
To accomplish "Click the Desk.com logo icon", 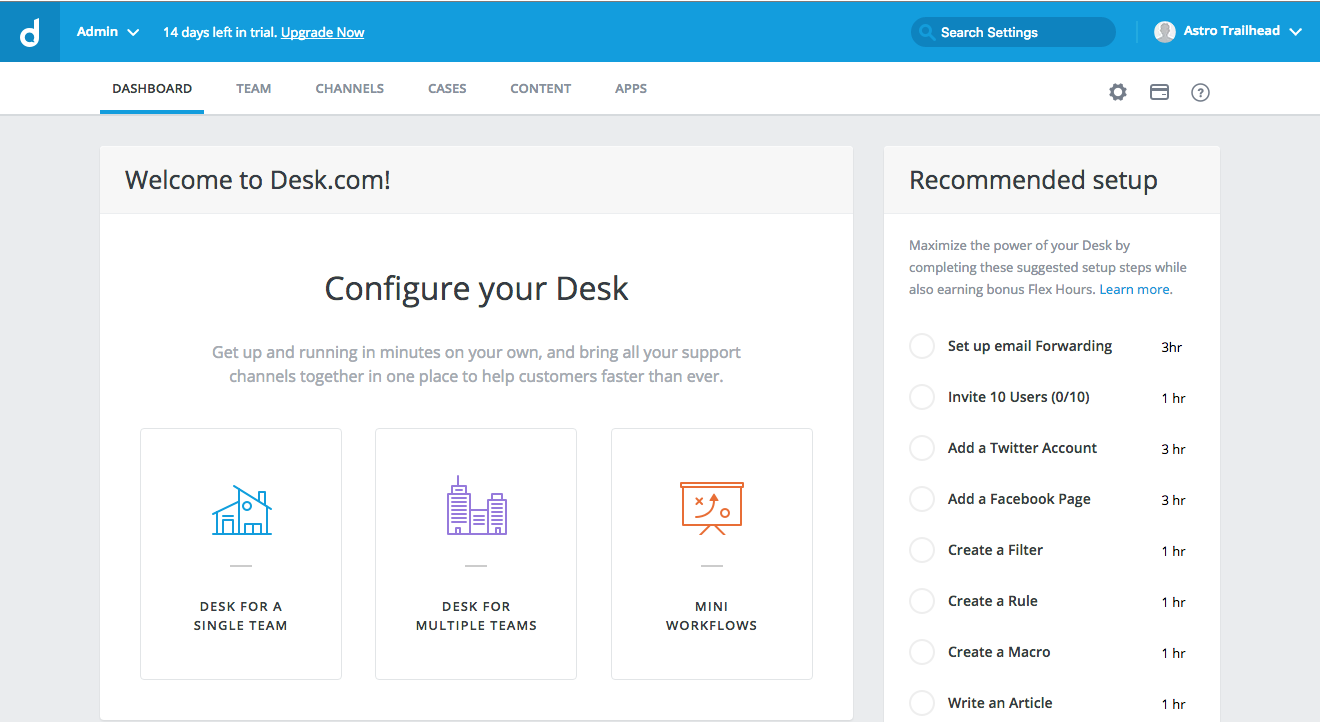I will [x=30, y=31].
